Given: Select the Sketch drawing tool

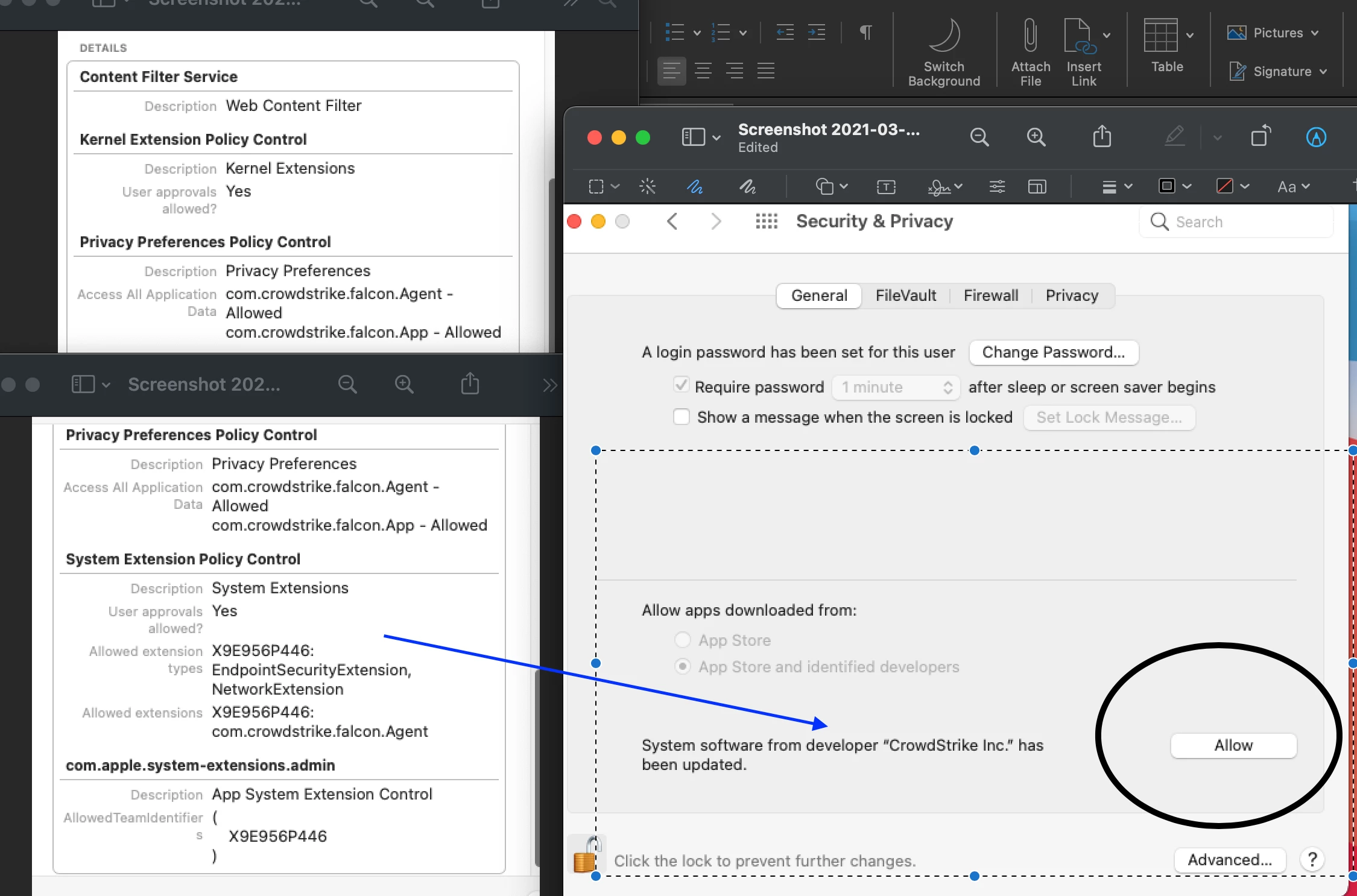Looking at the screenshot, I should pyautogui.click(x=695, y=187).
